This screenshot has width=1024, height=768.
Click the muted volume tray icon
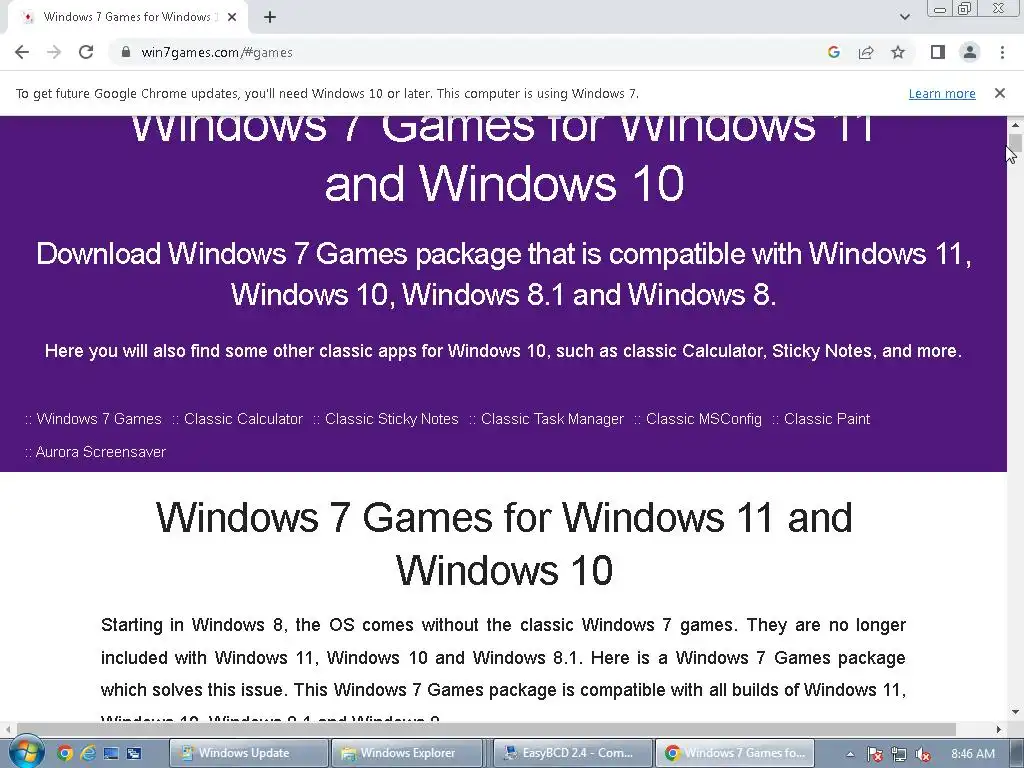tap(923, 754)
